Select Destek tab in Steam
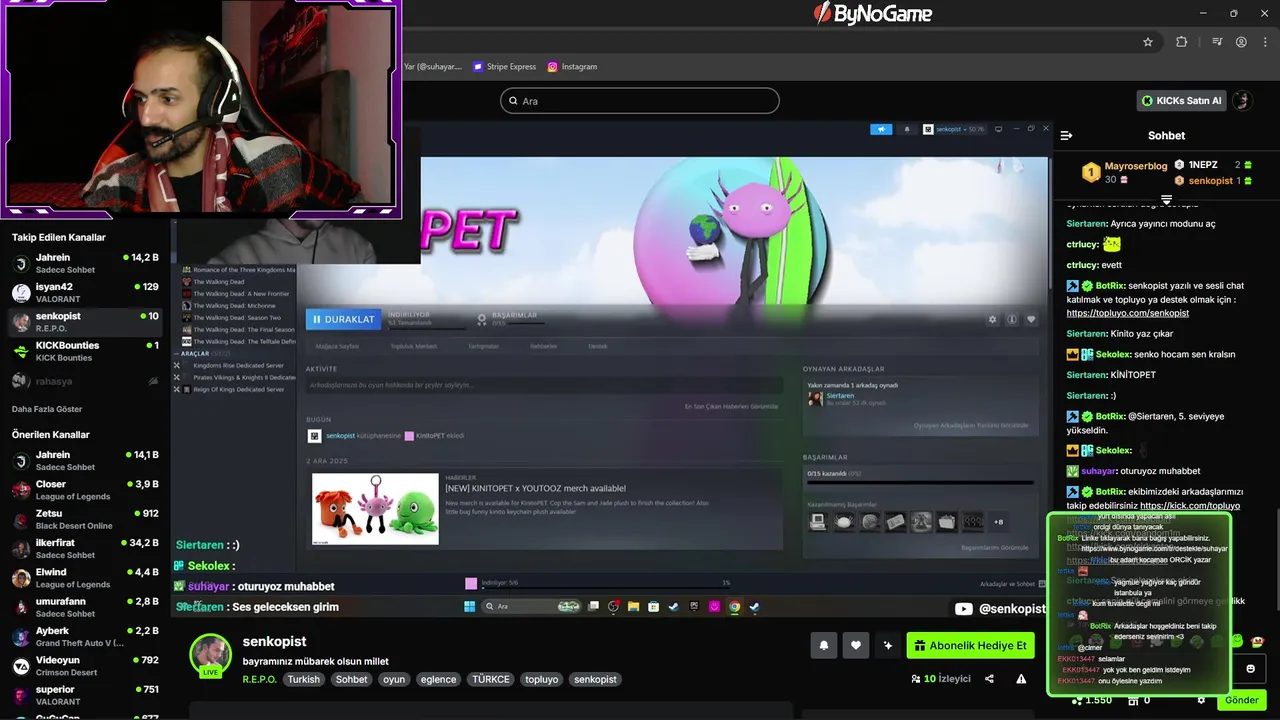This screenshot has height=720, width=1280. click(x=598, y=346)
